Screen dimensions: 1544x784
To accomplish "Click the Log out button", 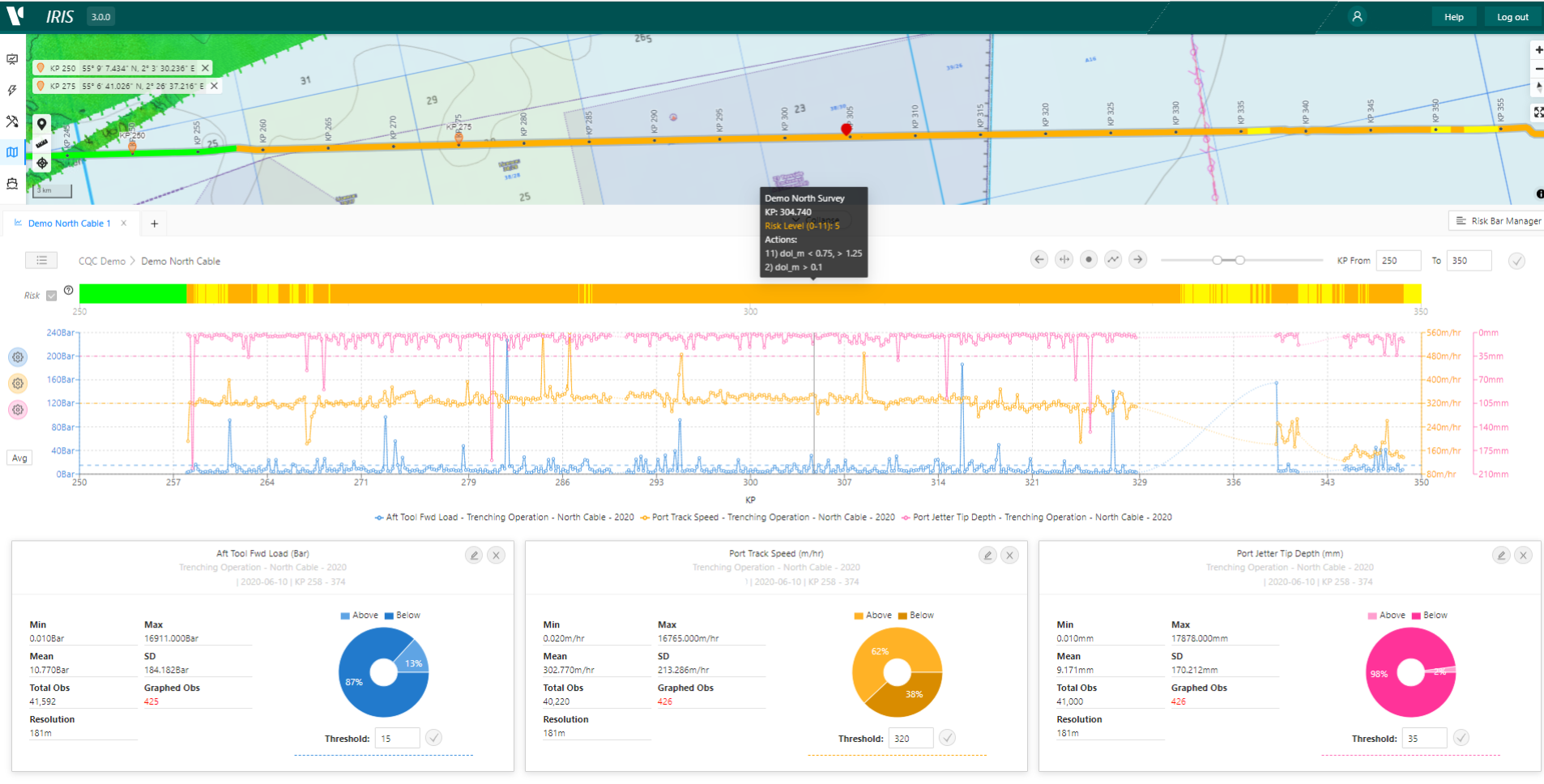I will [1512, 17].
